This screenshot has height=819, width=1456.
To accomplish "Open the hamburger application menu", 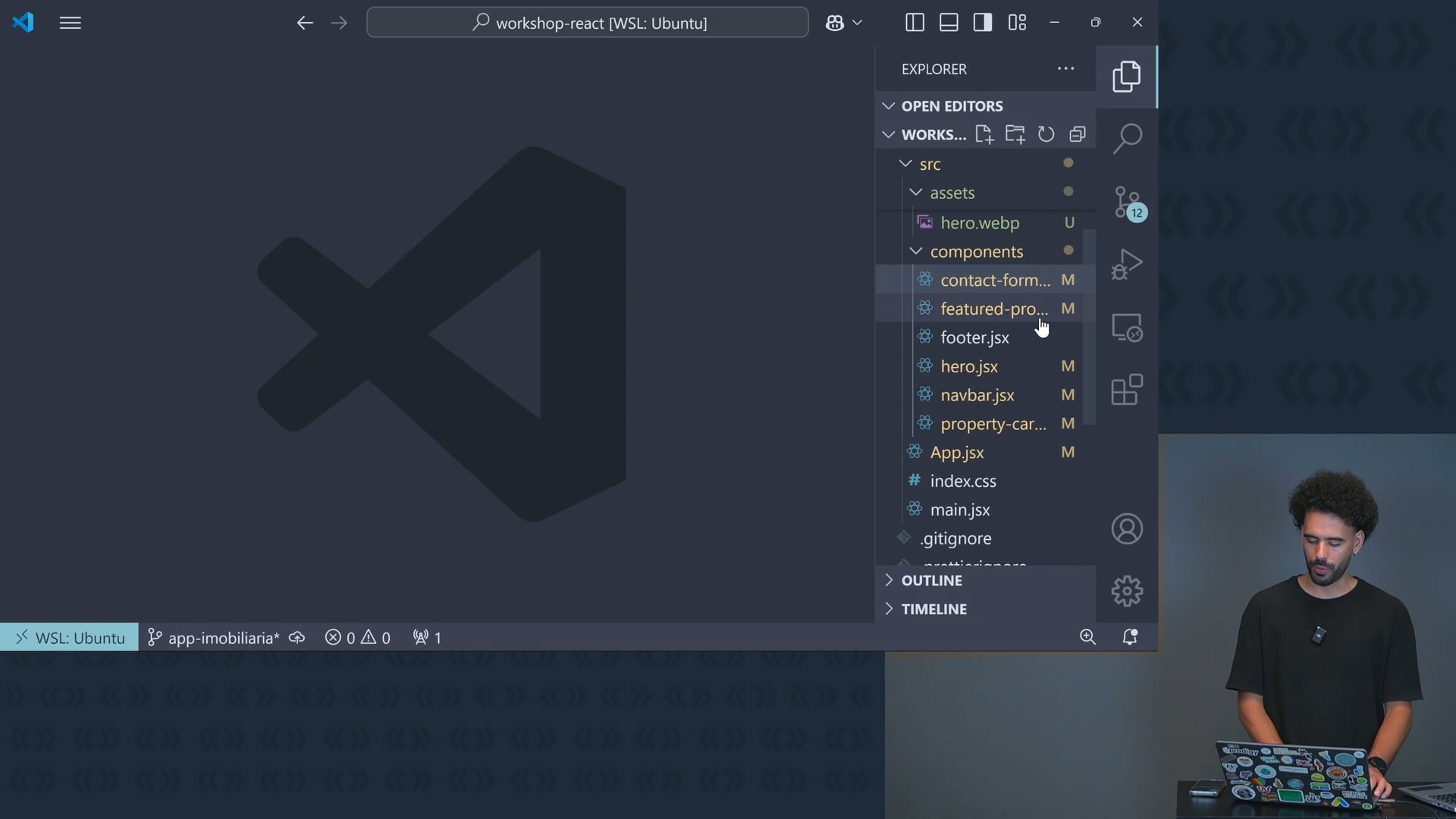I will coord(70,23).
